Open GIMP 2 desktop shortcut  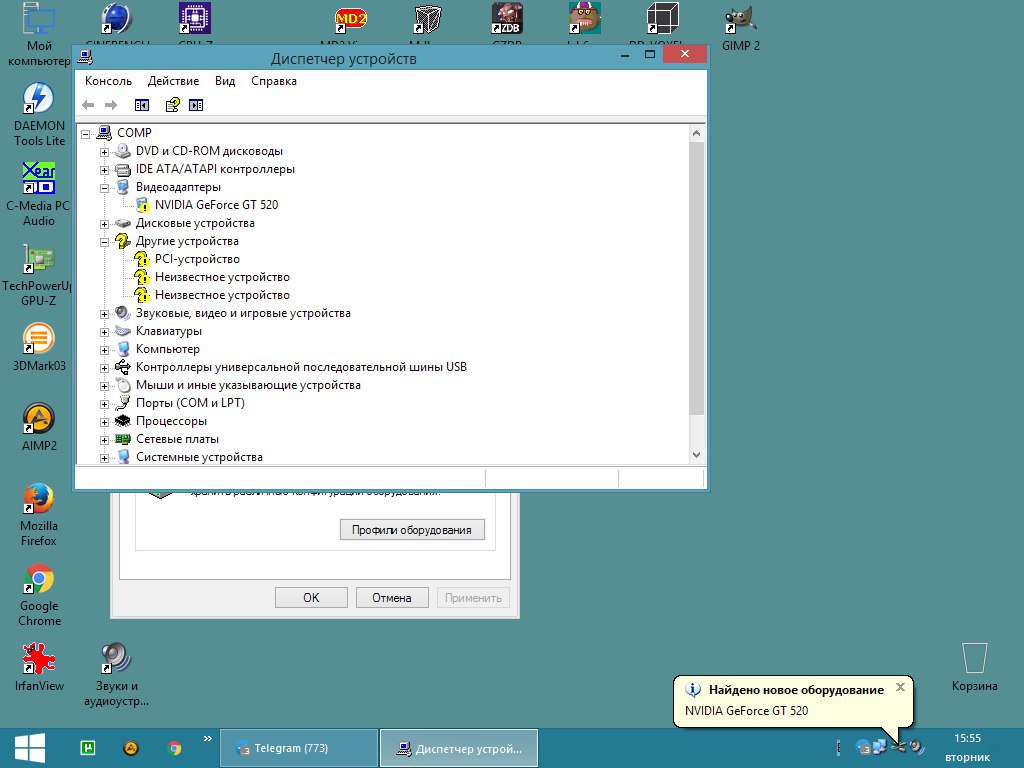(741, 27)
